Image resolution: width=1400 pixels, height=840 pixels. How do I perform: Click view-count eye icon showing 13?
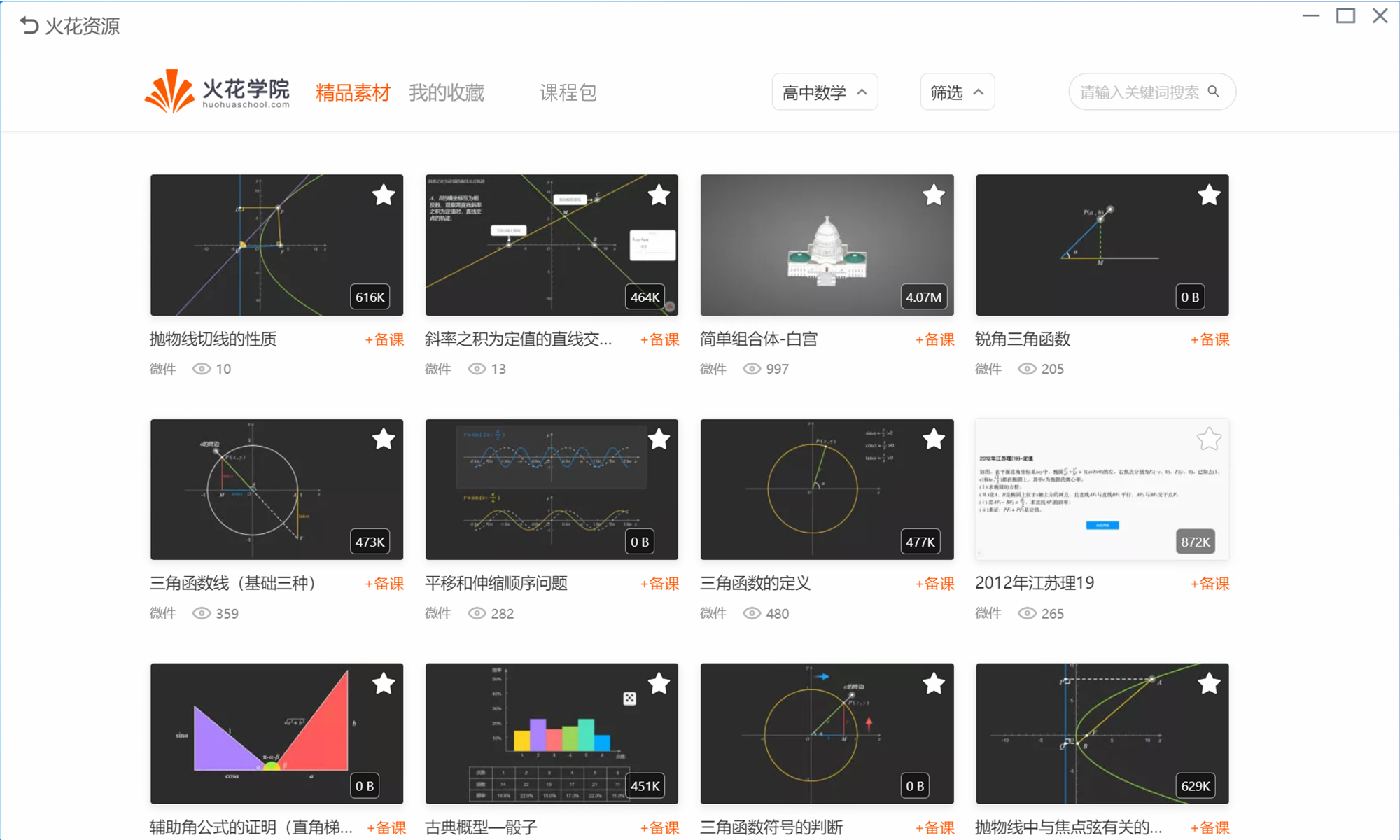[477, 369]
